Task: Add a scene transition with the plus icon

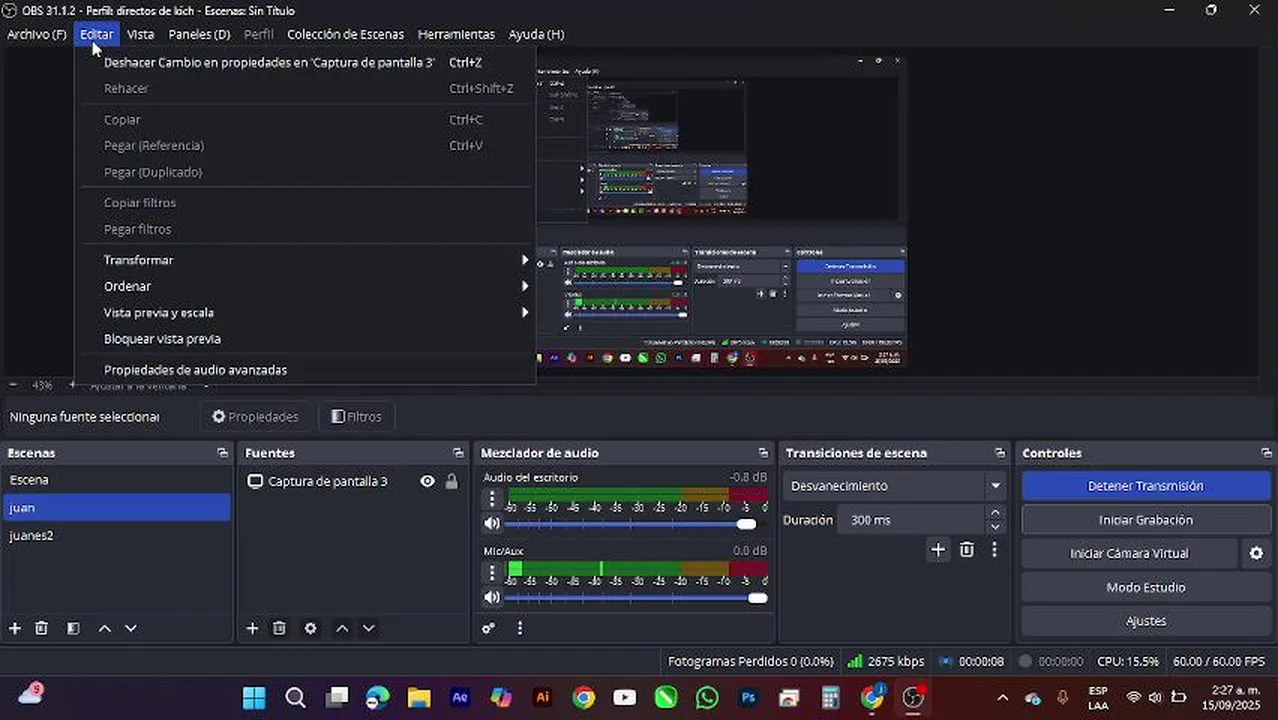Action: coord(937,549)
